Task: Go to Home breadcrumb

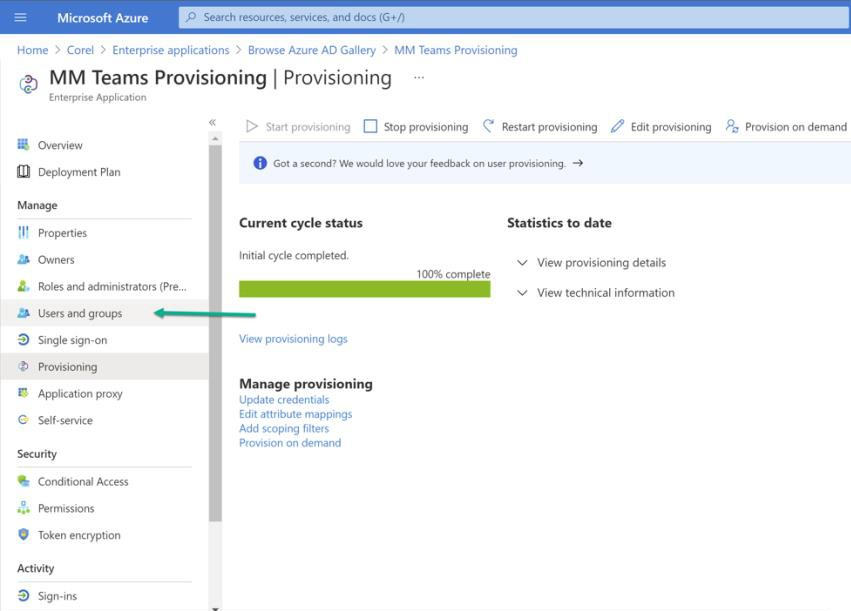Action: (33, 50)
